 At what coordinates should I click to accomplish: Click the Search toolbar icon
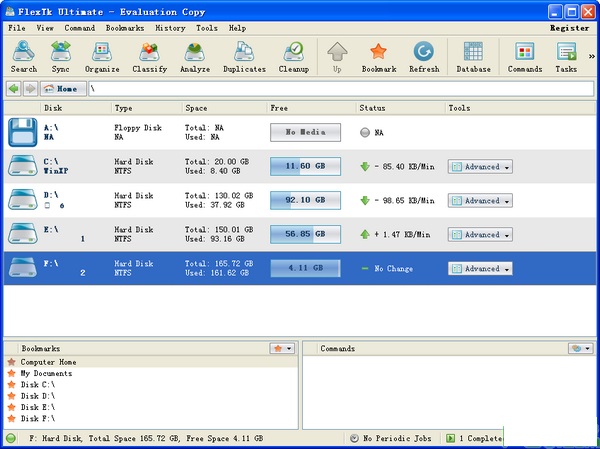coord(23,57)
